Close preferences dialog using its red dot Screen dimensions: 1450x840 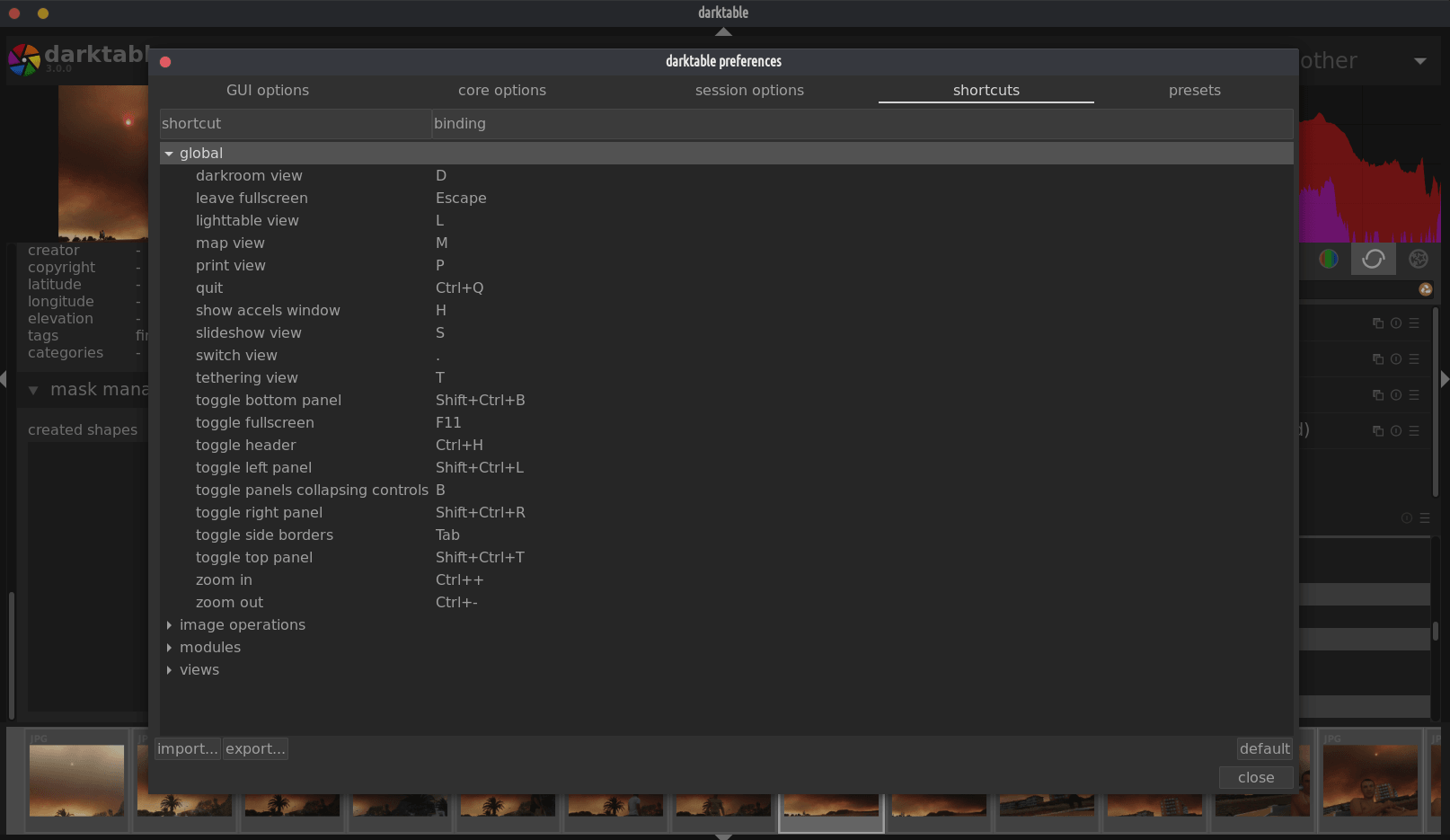point(165,62)
